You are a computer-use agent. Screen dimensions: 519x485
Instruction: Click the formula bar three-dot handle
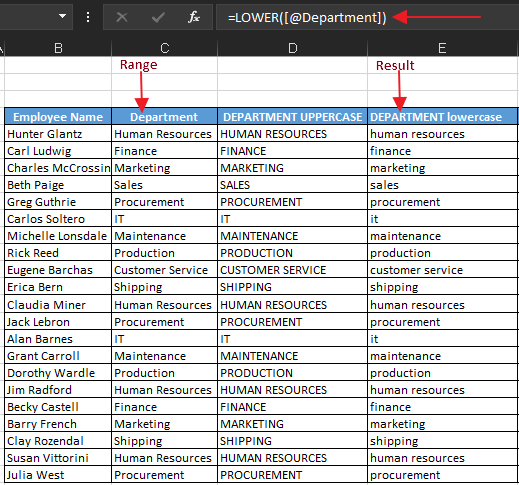point(88,17)
